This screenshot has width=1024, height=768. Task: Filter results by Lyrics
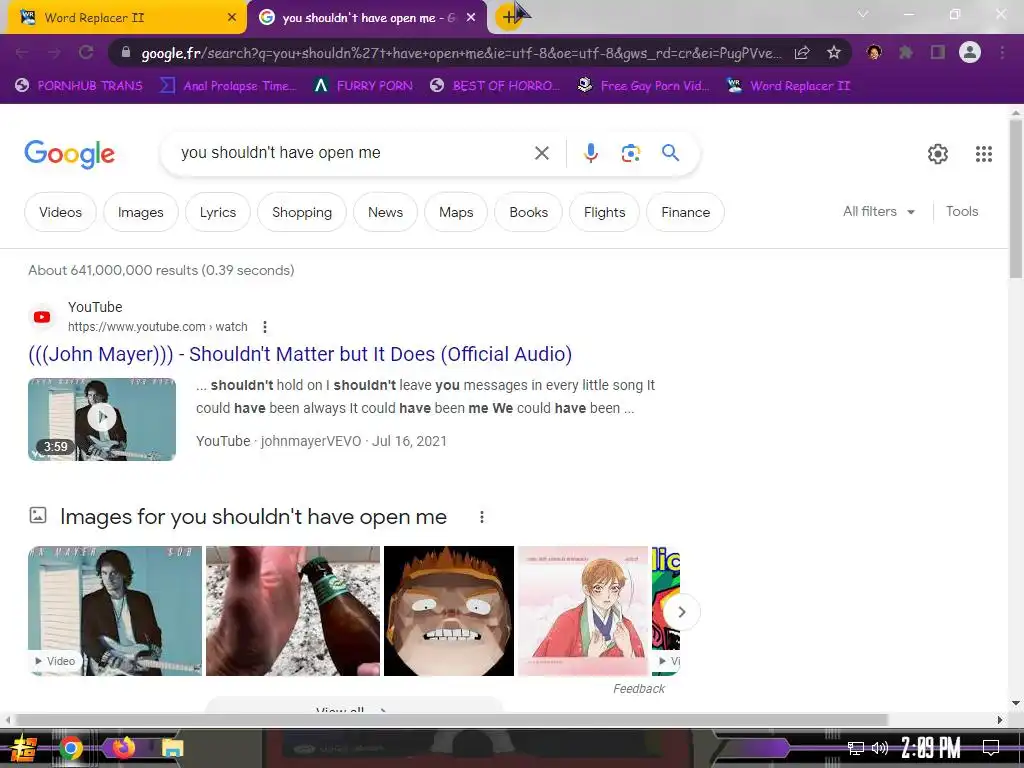217,212
